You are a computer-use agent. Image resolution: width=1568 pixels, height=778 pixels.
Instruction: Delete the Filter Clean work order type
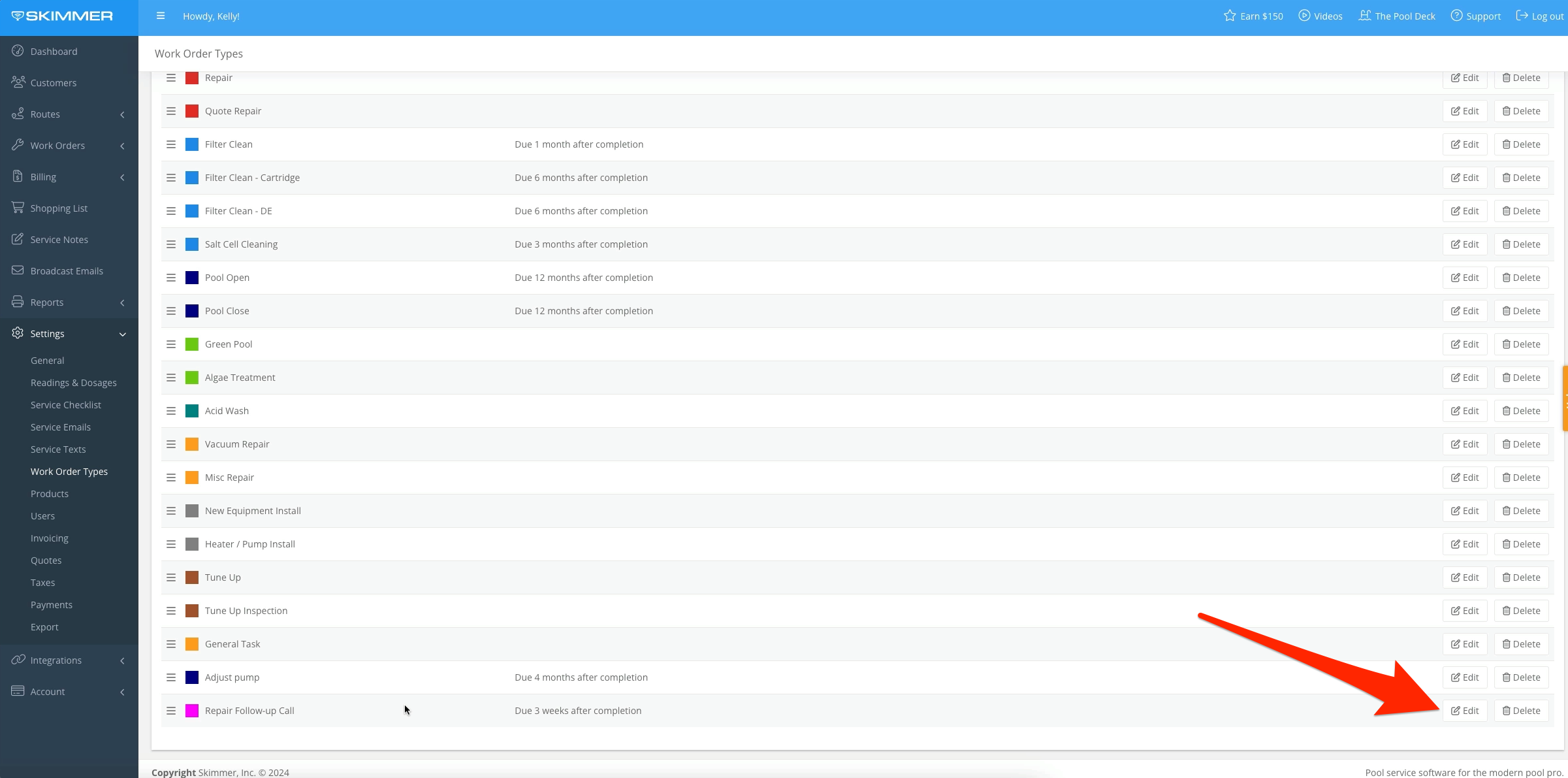pos(1521,144)
